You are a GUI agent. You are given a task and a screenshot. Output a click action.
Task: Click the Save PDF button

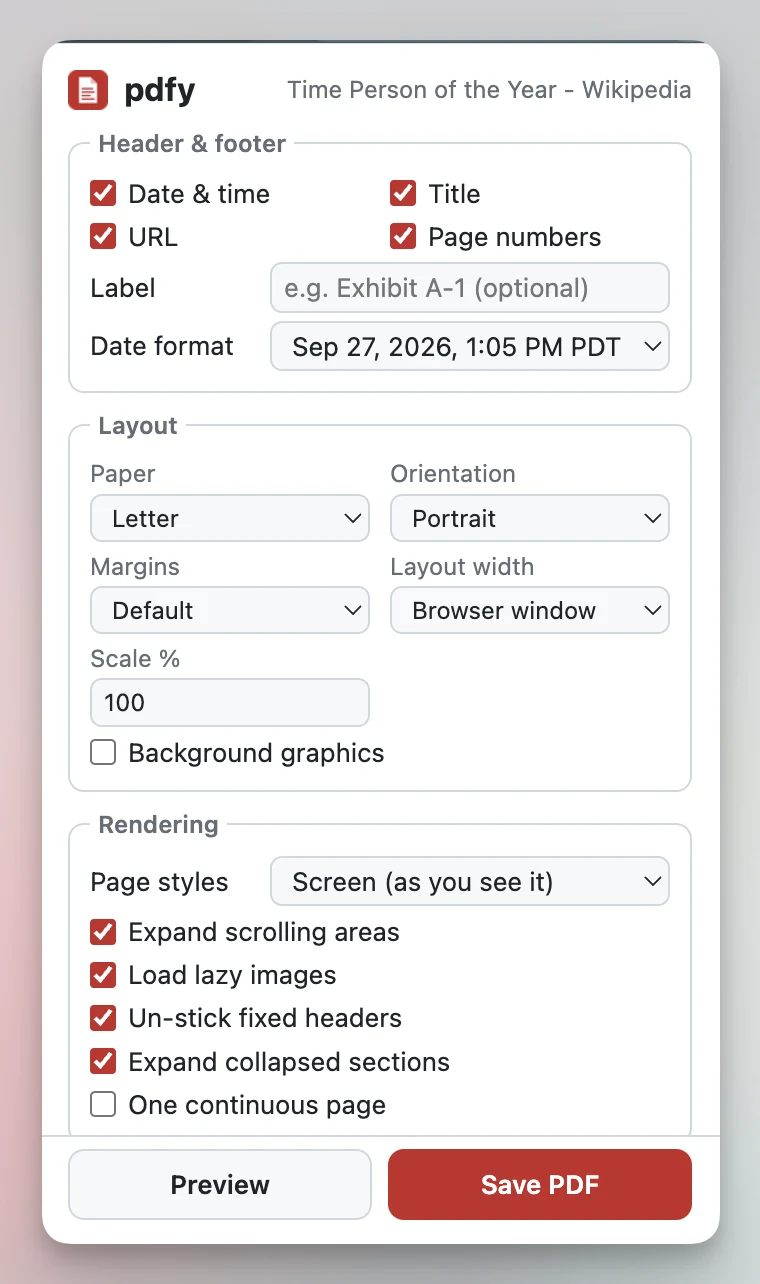click(x=540, y=1184)
